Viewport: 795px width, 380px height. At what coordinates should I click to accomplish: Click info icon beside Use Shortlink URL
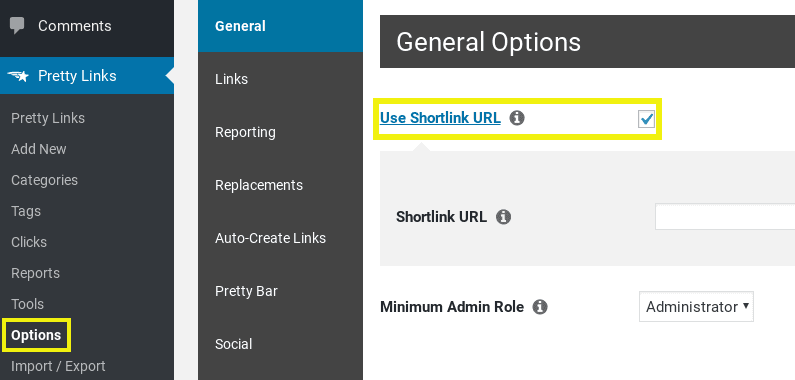coord(517,118)
